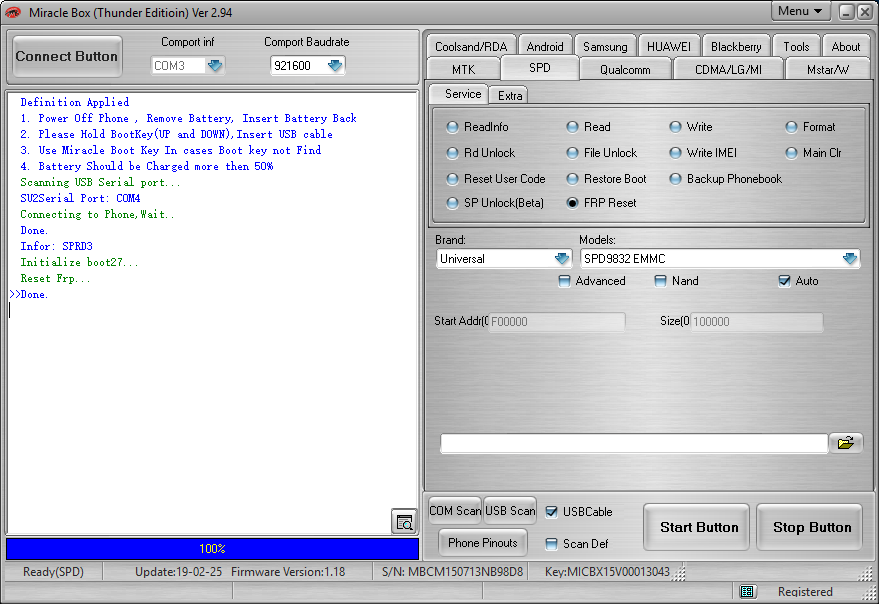Click the 'Infor: SPRD3' log line

pyautogui.click(x=57, y=246)
